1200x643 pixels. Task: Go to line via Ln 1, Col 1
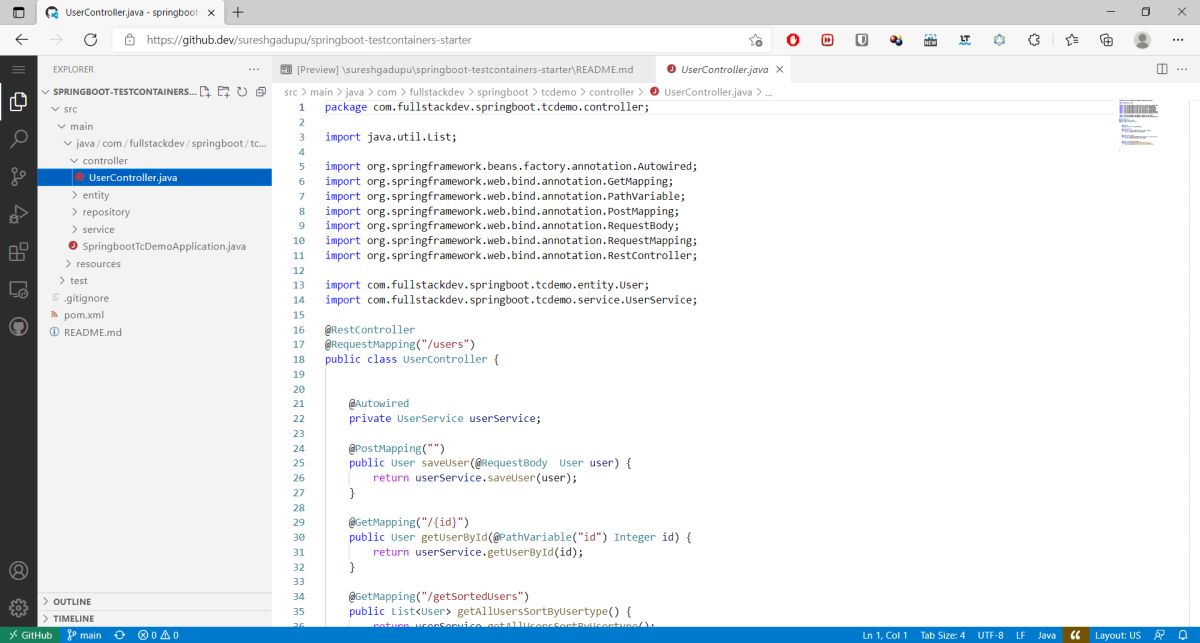[884, 635]
